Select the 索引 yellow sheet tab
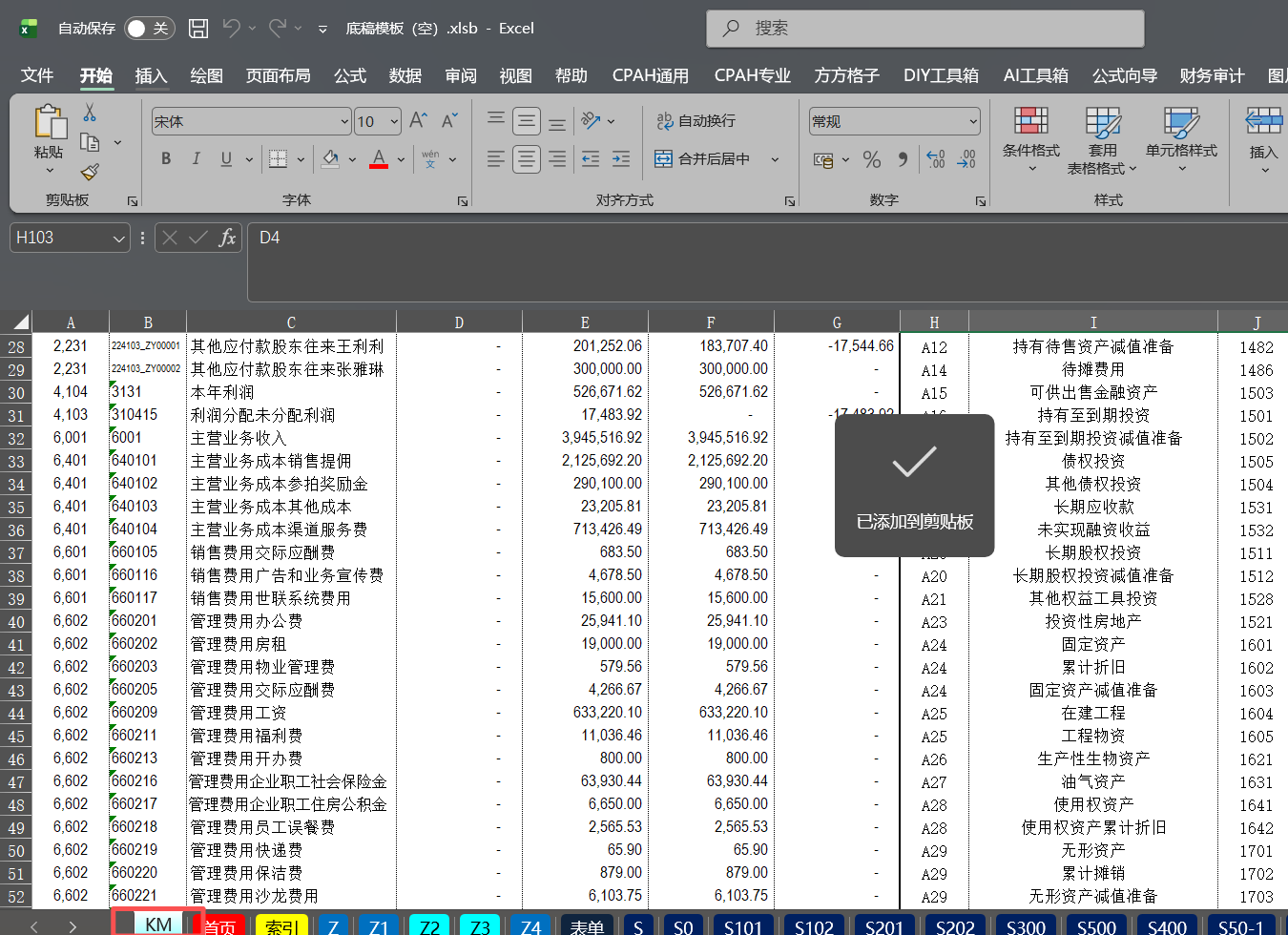1288x935 pixels. click(x=281, y=925)
